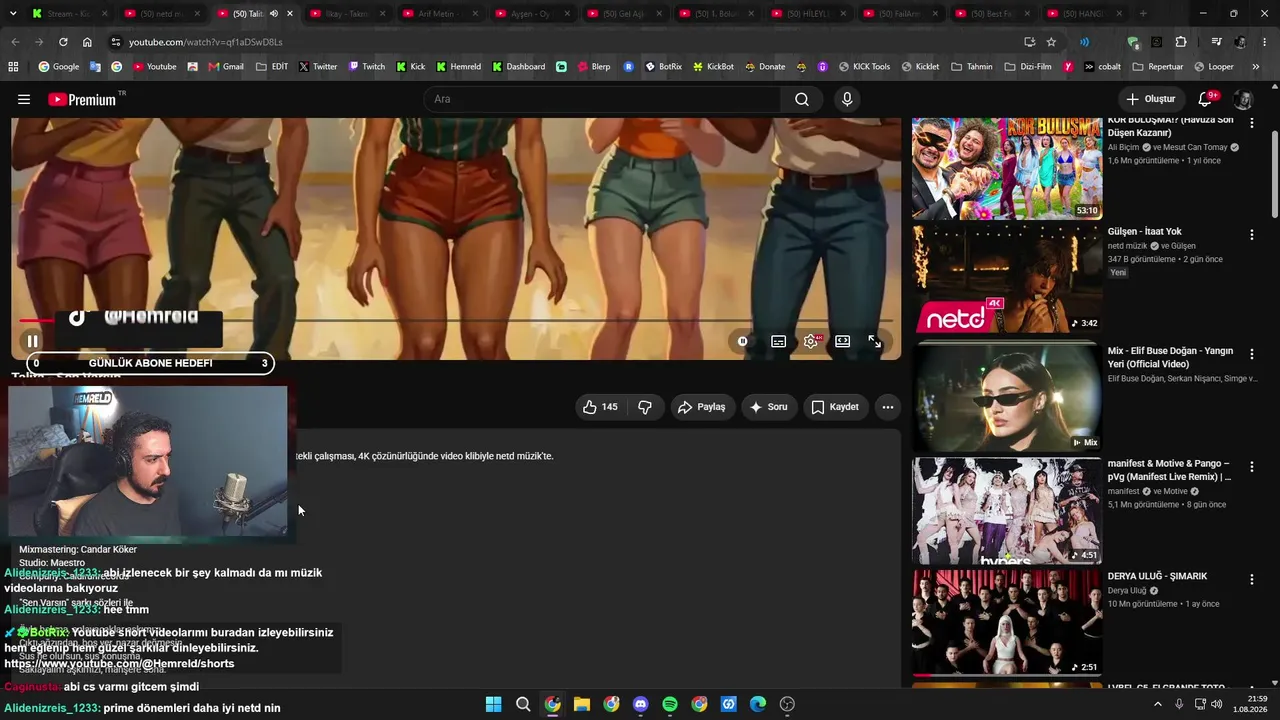Switch to the (50) HİLEYLE tab

tap(806, 14)
